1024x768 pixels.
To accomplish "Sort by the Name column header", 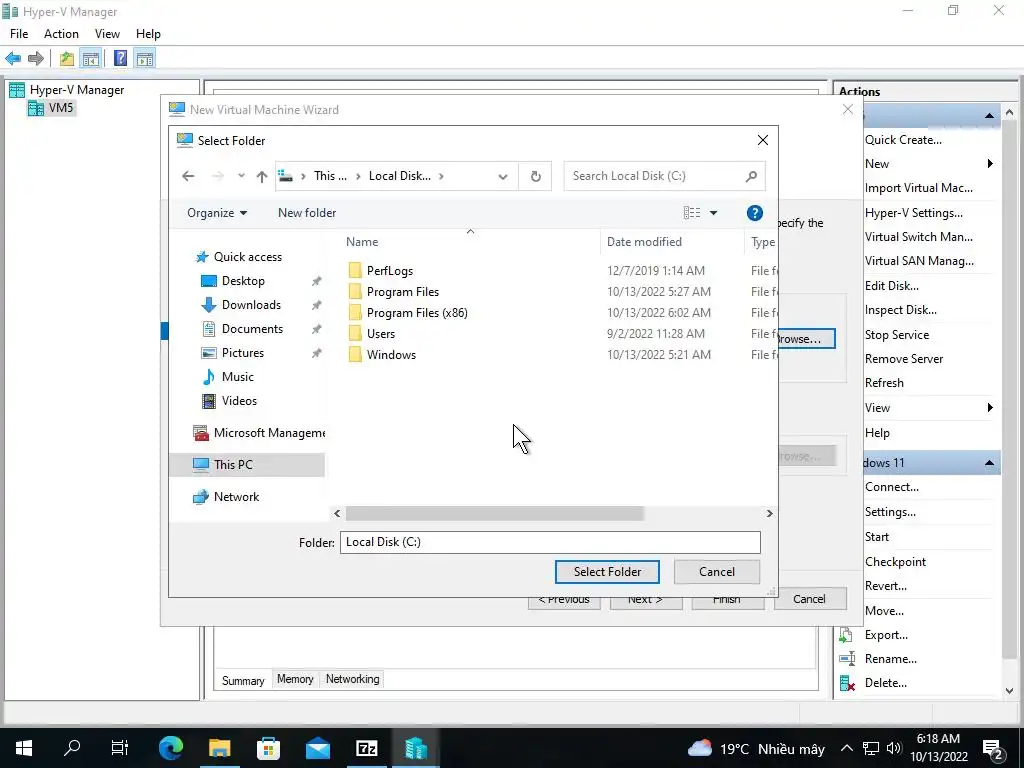I will pyautogui.click(x=362, y=242).
